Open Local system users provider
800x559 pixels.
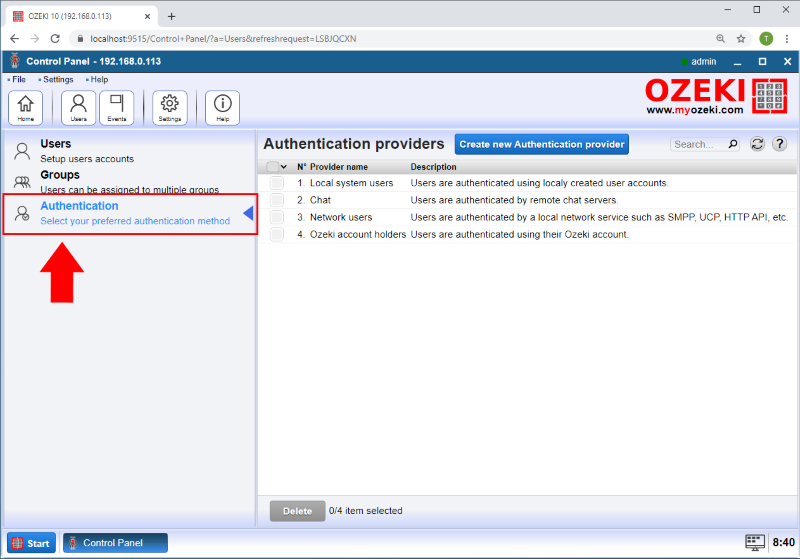click(352, 183)
